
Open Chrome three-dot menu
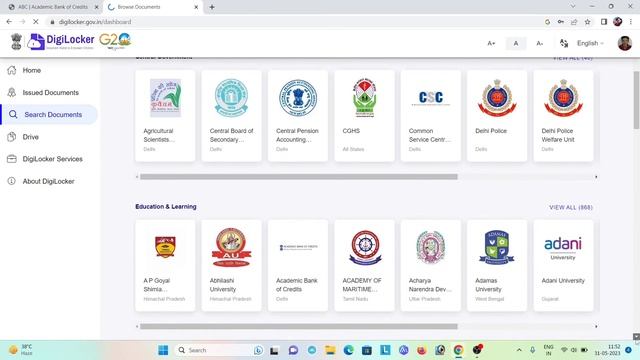631,22
